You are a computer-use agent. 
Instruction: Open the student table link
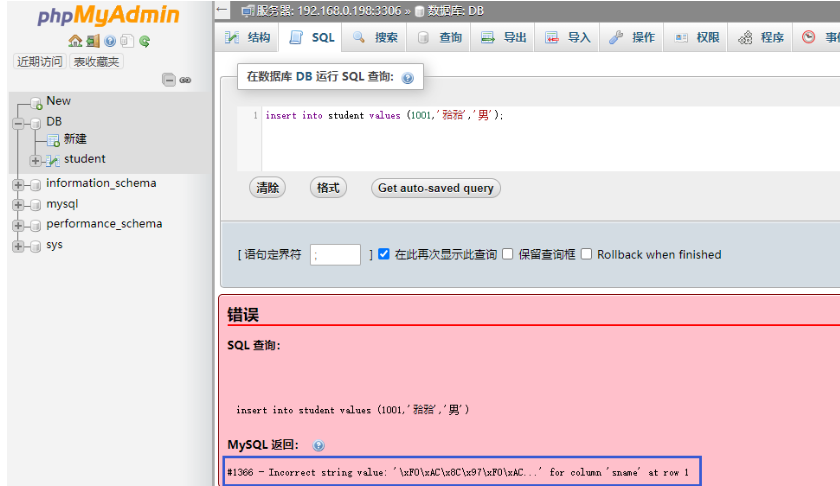(x=85, y=159)
